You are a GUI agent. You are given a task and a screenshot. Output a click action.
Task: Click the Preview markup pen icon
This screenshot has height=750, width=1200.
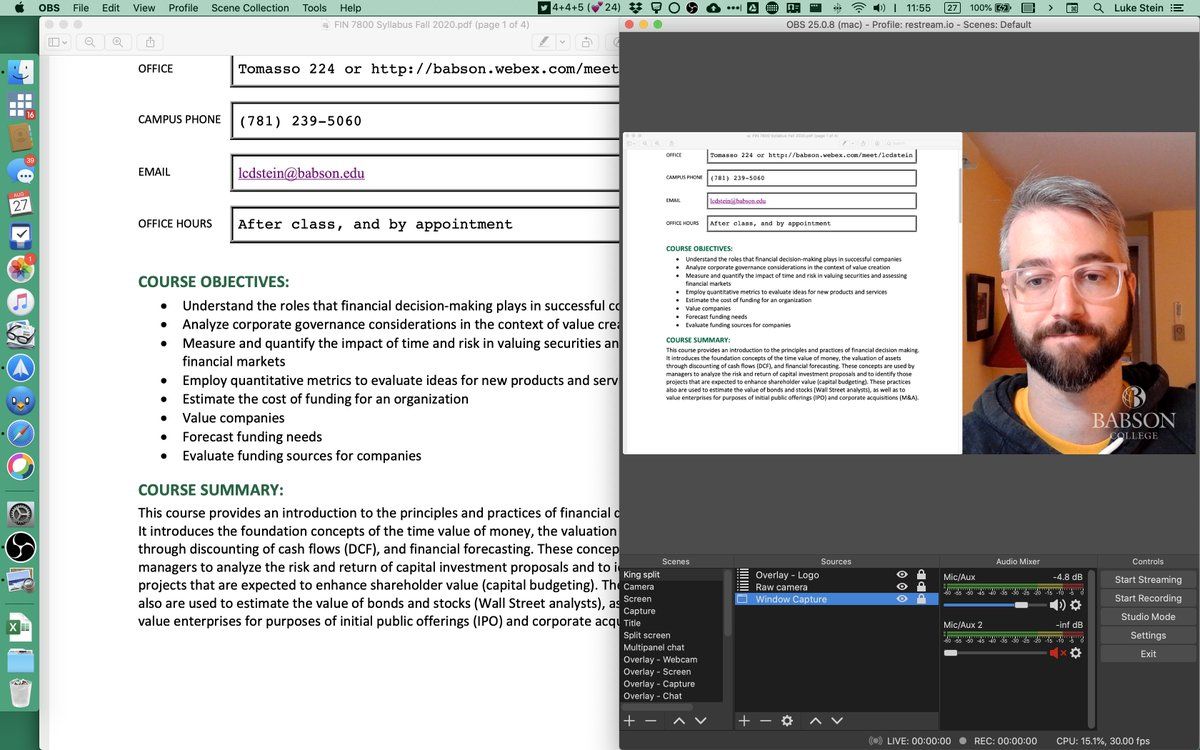click(x=543, y=42)
